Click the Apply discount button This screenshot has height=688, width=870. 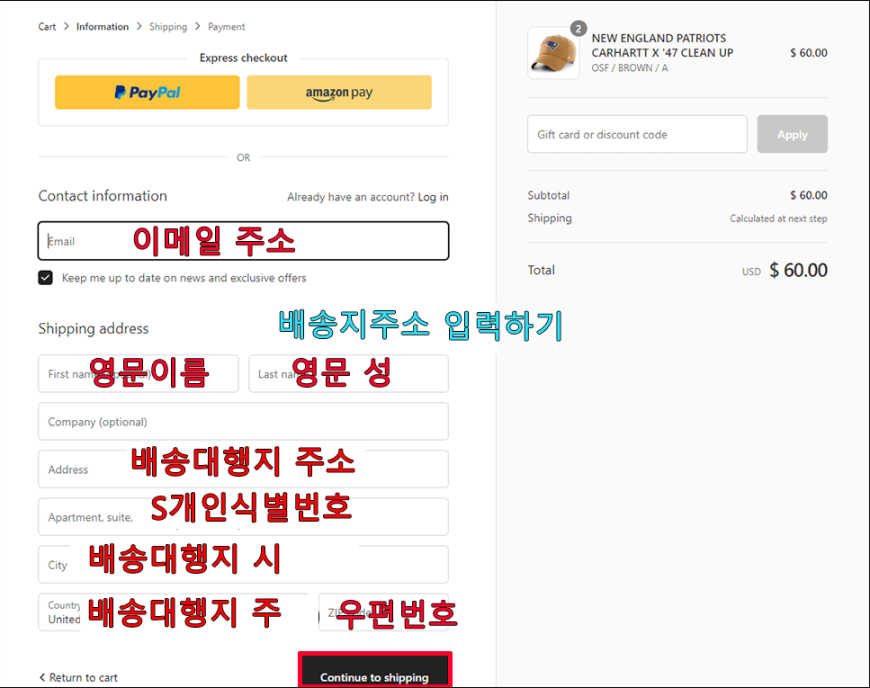click(x=792, y=134)
